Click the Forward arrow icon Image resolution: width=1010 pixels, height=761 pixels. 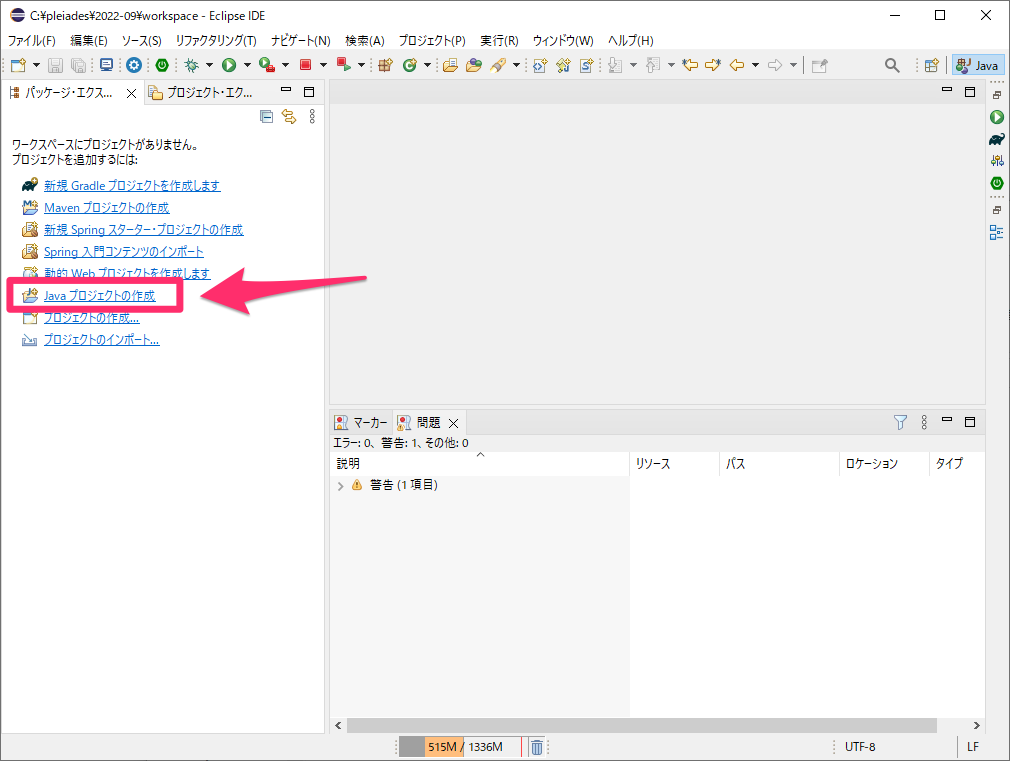pyautogui.click(x=775, y=65)
